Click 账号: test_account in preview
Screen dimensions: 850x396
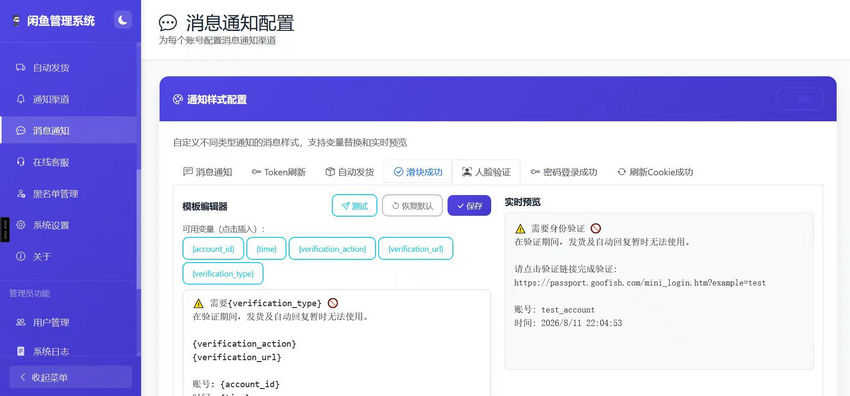coord(555,310)
